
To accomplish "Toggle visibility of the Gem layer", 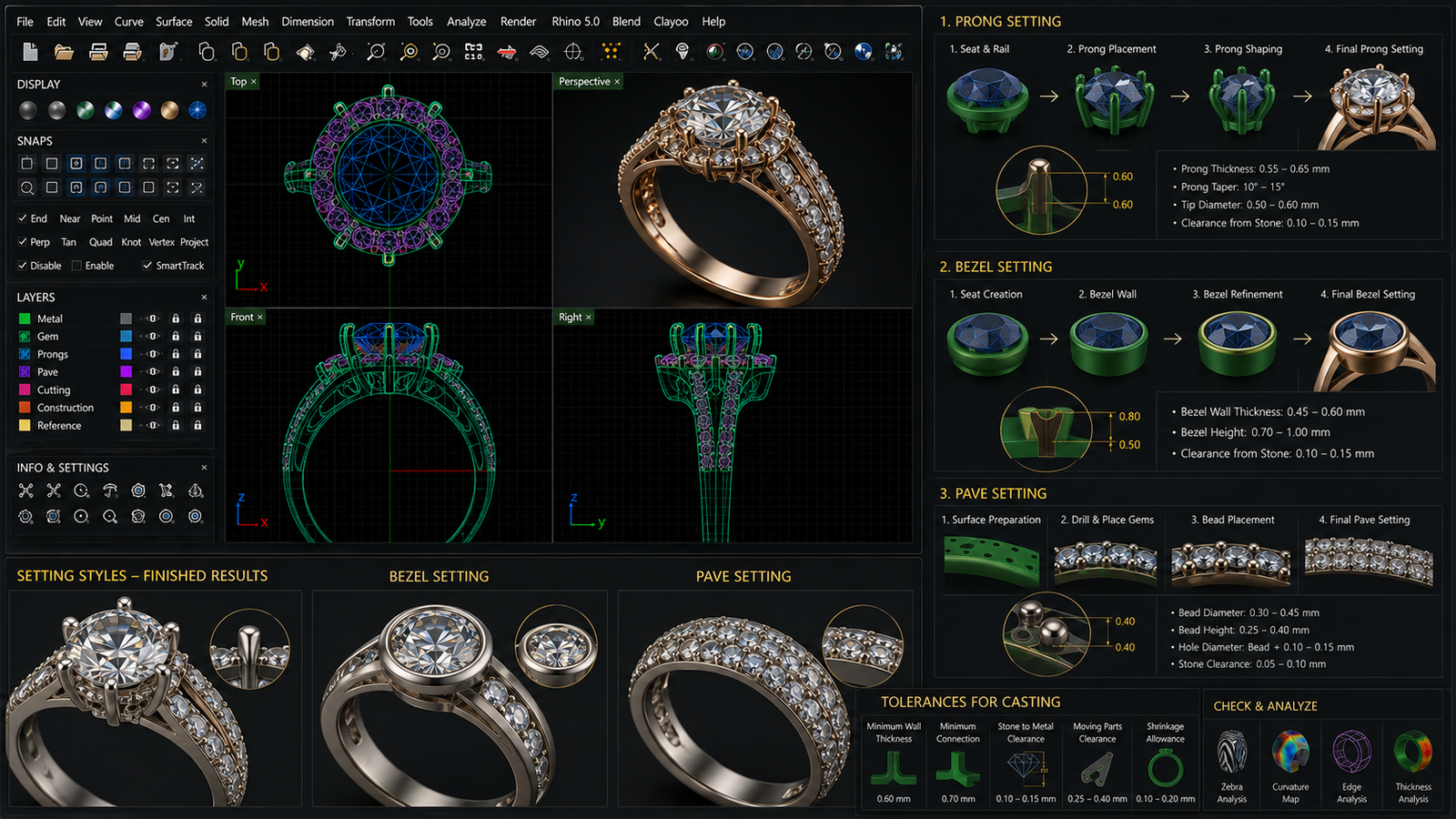I will [153, 337].
